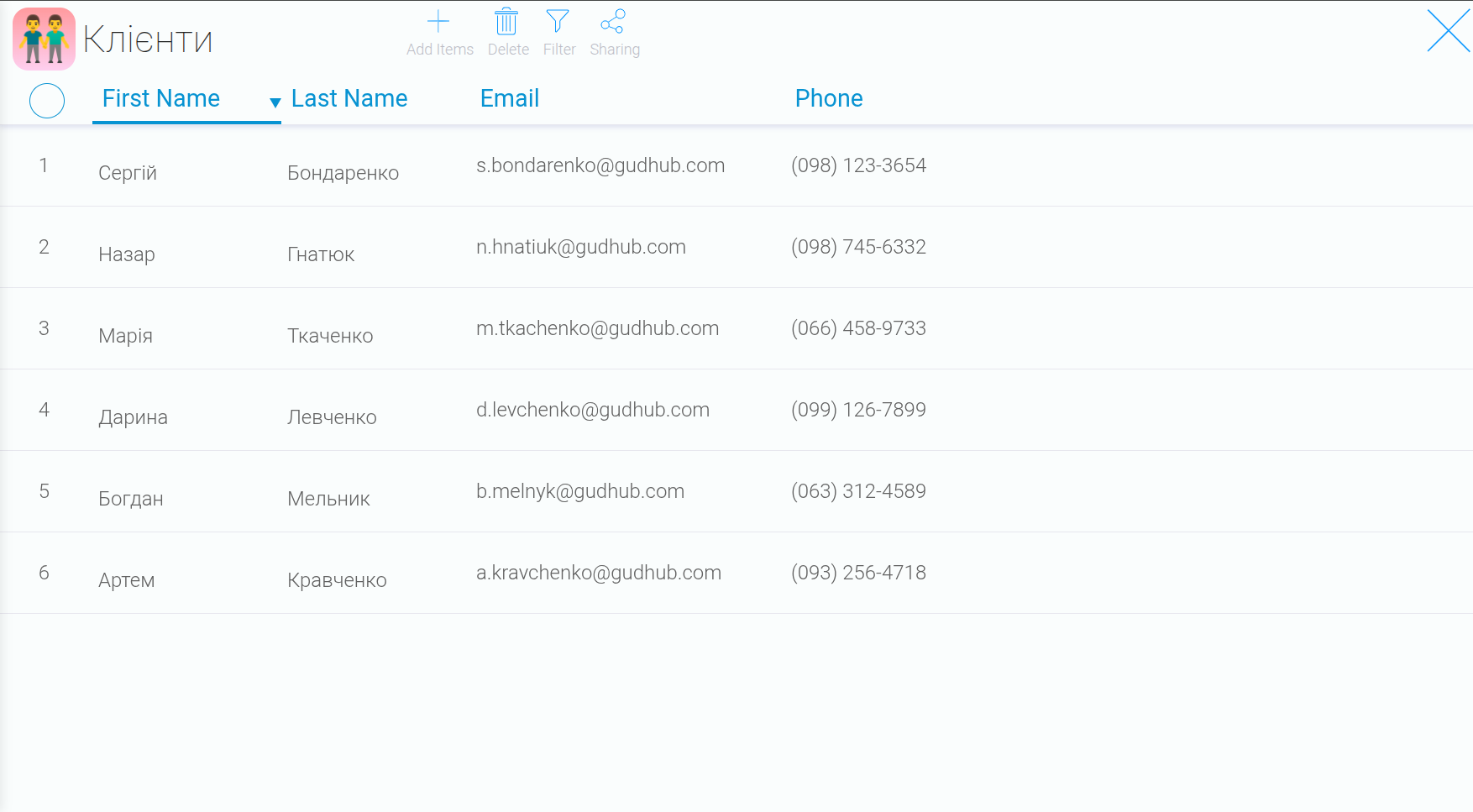
Task: Select last name Мельник
Action: coord(328,499)
